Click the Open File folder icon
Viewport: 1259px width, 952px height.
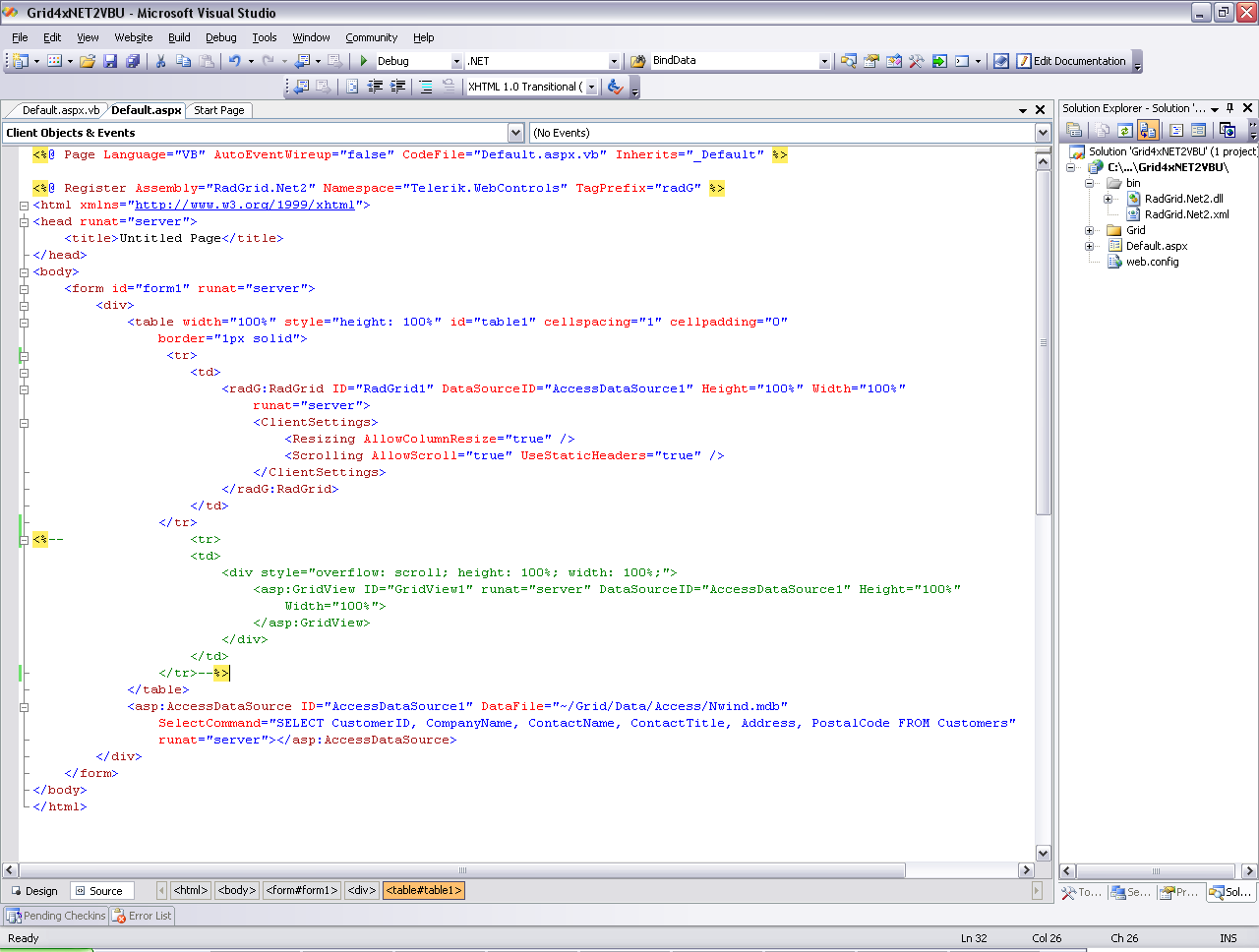tap(88, 61)
